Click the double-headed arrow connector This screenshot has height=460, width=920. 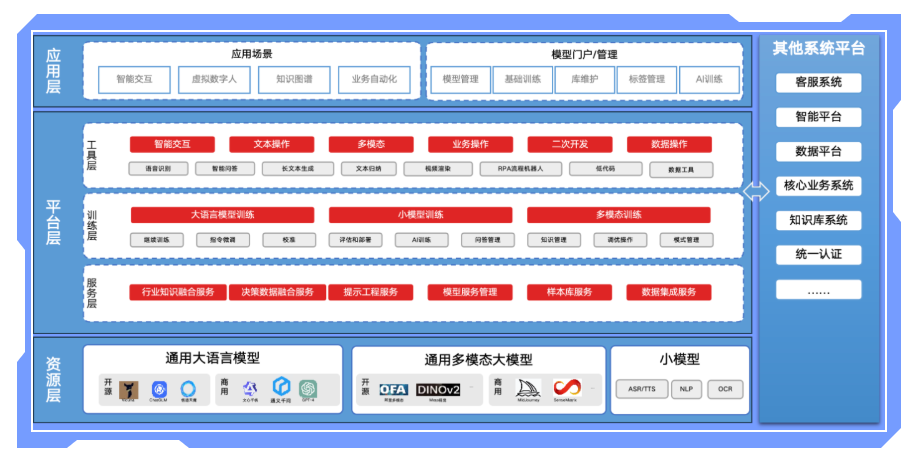coord(756,190)
